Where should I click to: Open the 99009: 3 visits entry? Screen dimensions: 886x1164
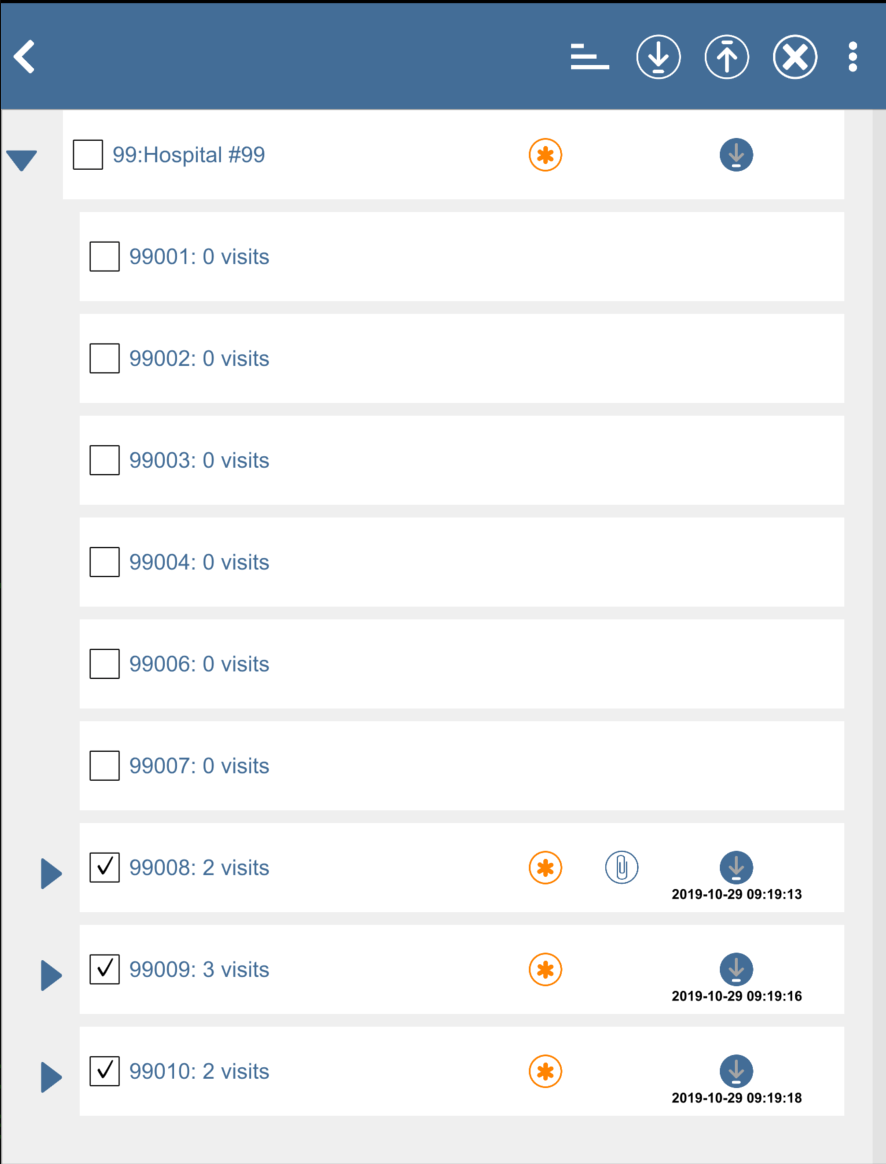(199, 969)
